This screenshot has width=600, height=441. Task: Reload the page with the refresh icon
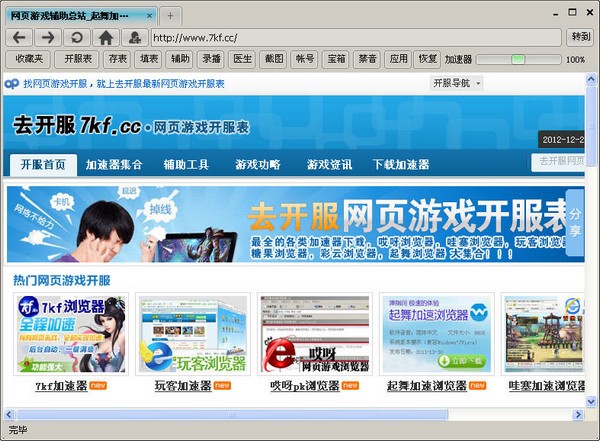77,38
